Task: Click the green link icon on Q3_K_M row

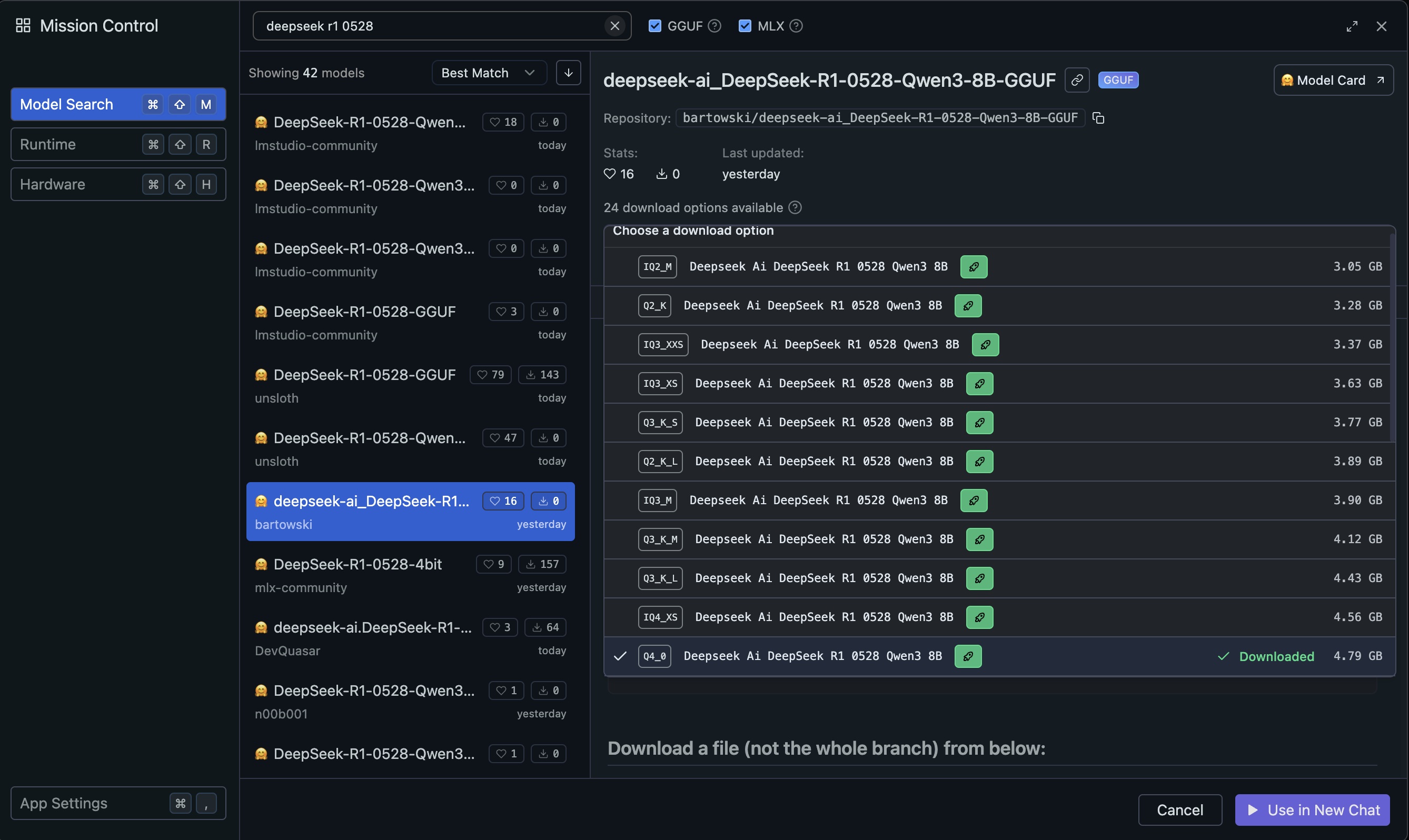Action: [979, 539]
